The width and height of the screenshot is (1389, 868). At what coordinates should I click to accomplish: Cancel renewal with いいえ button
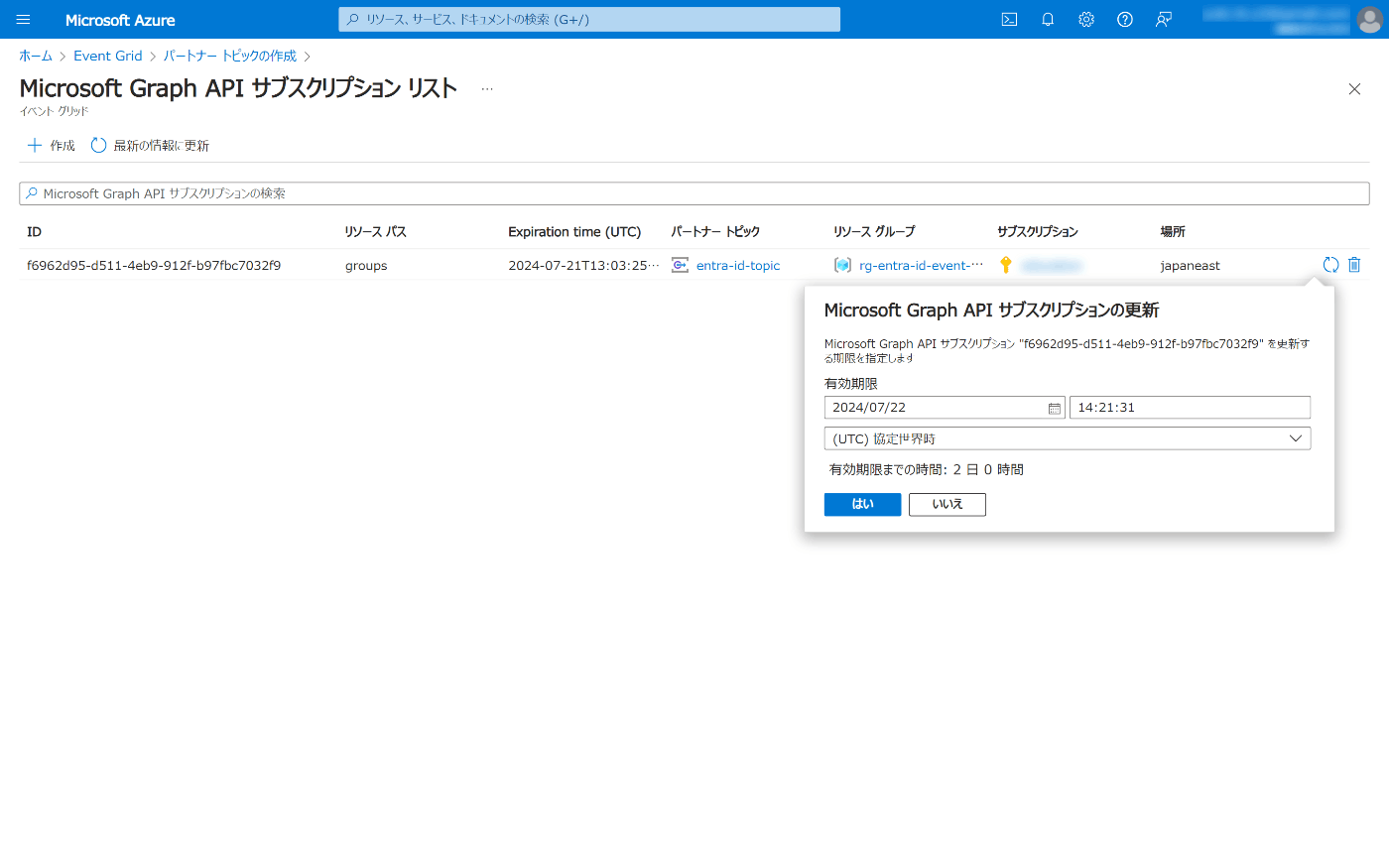coord(947,505)
